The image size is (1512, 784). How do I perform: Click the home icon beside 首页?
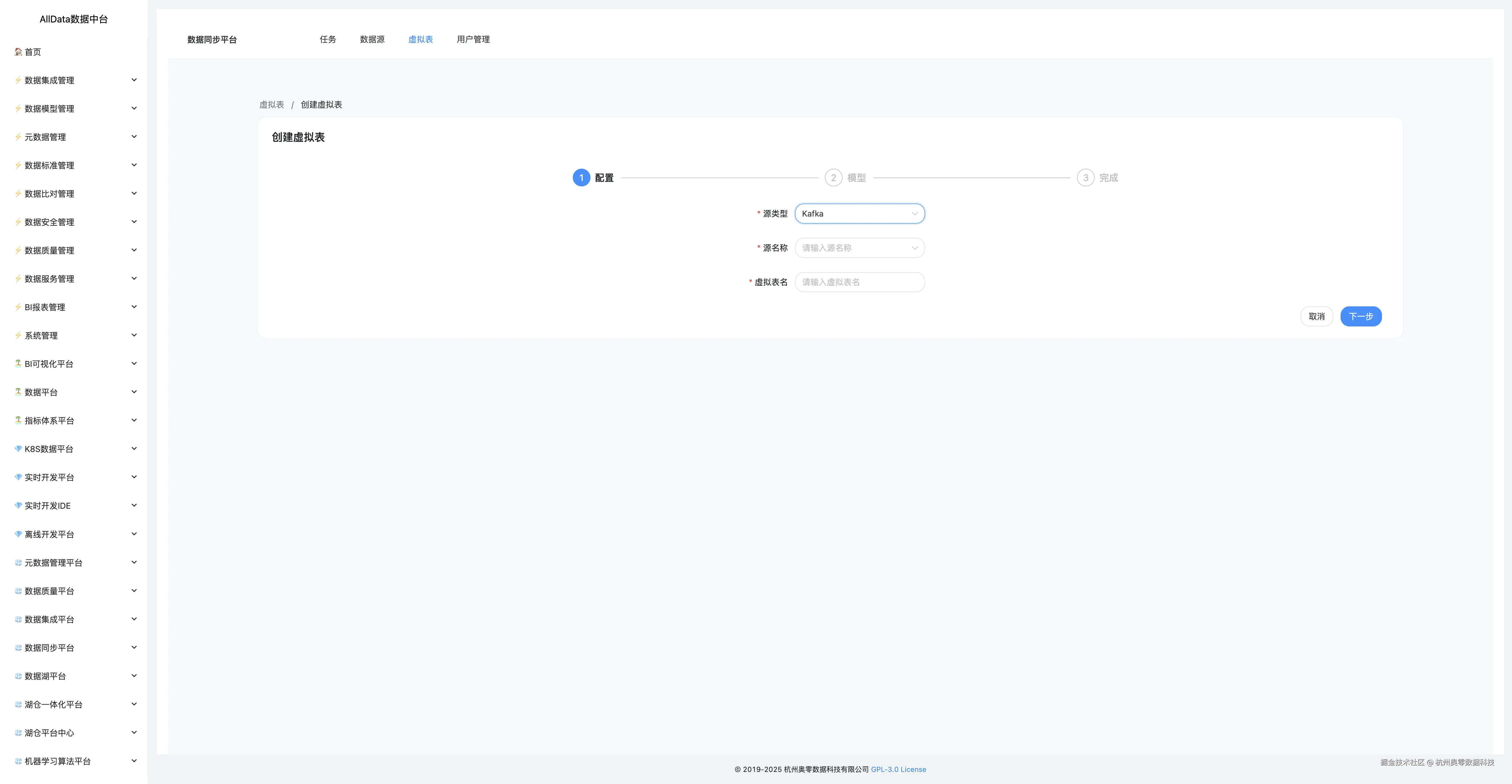(x=18, y=52)
